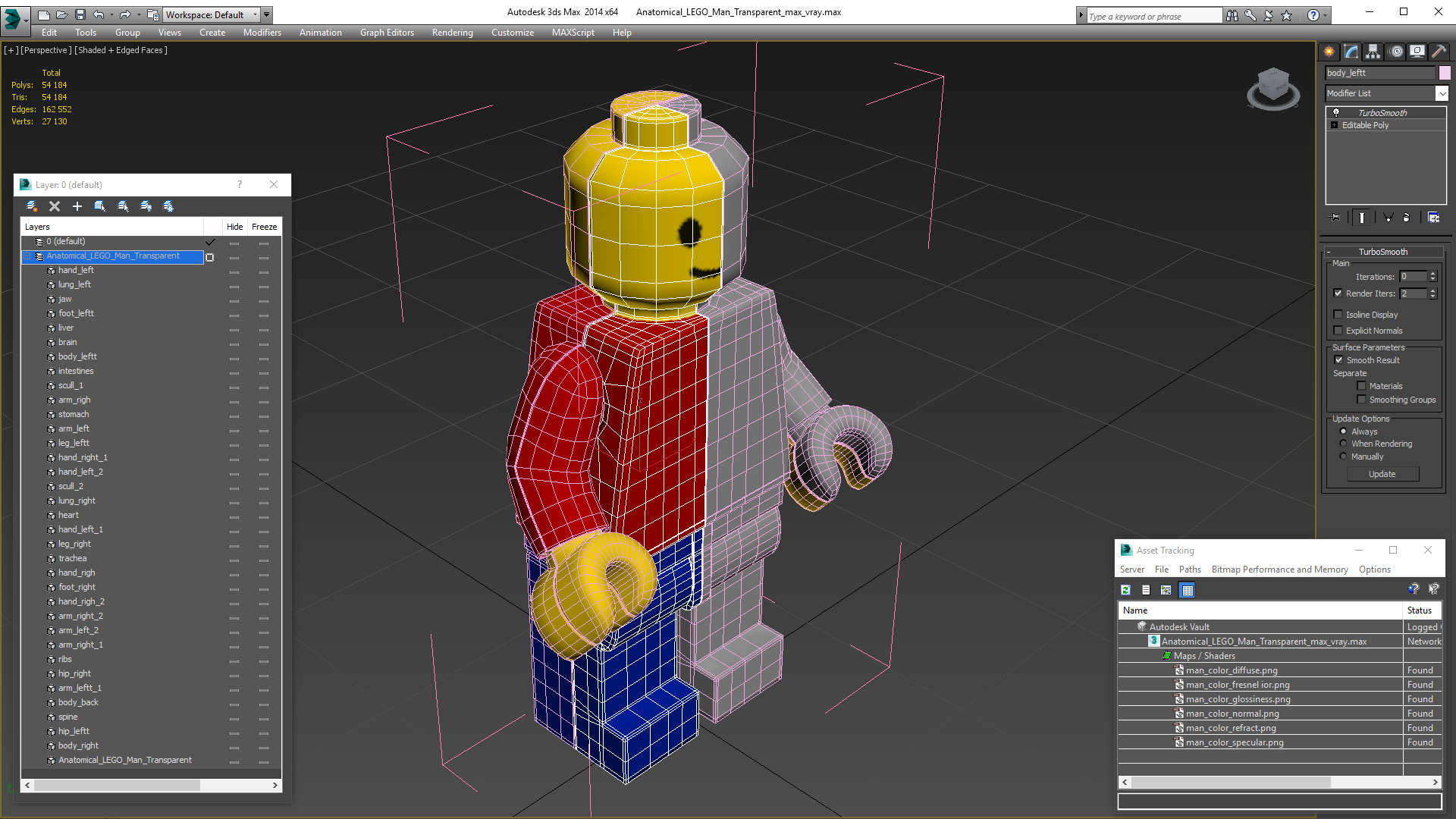The width and height of the screenshot is (1456, 819).
Task: Open the Create command panel tab
Action: click(1329, 52)
